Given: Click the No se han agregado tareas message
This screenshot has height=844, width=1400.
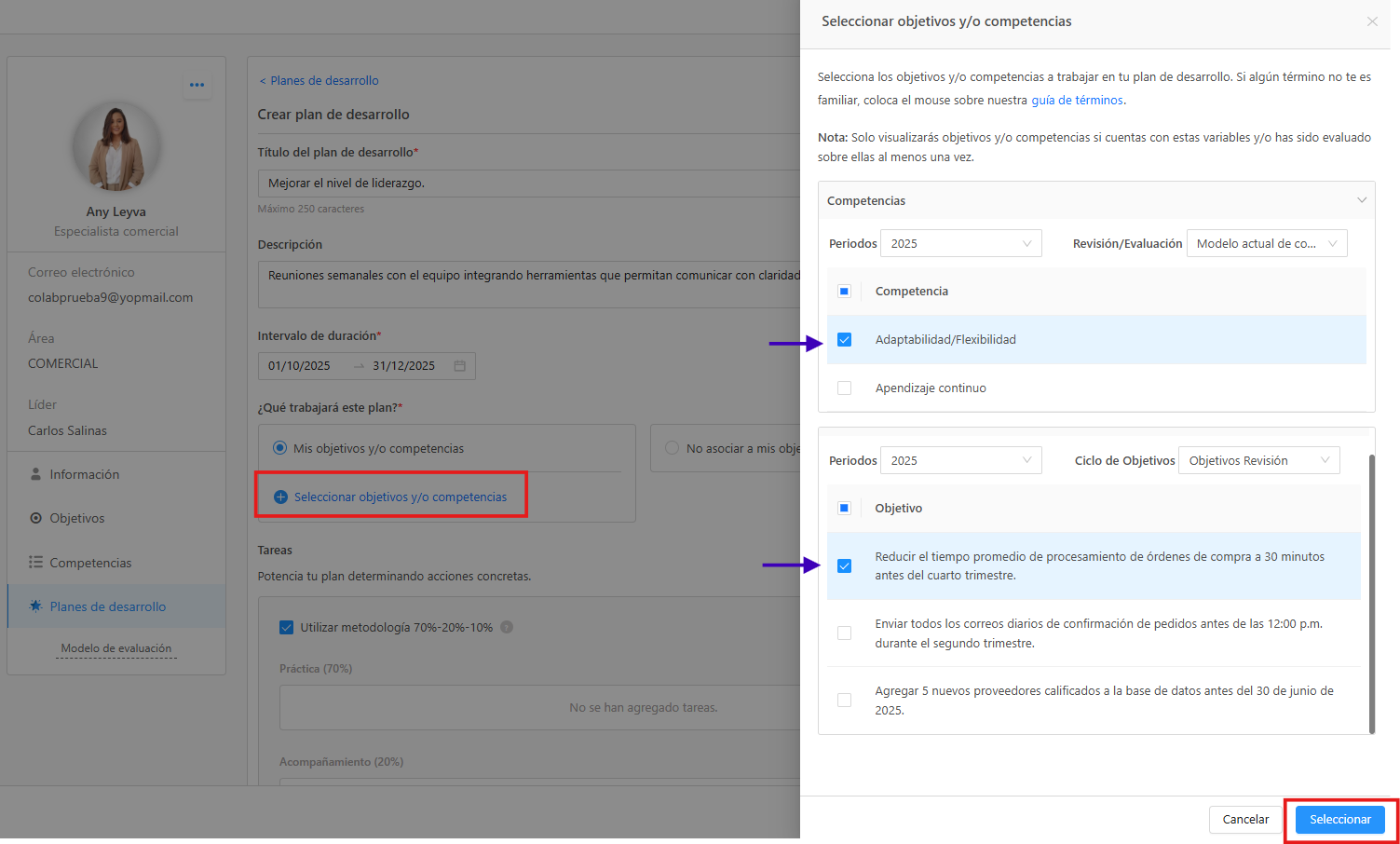Looking at the screenshot, I should click(644, 708).
